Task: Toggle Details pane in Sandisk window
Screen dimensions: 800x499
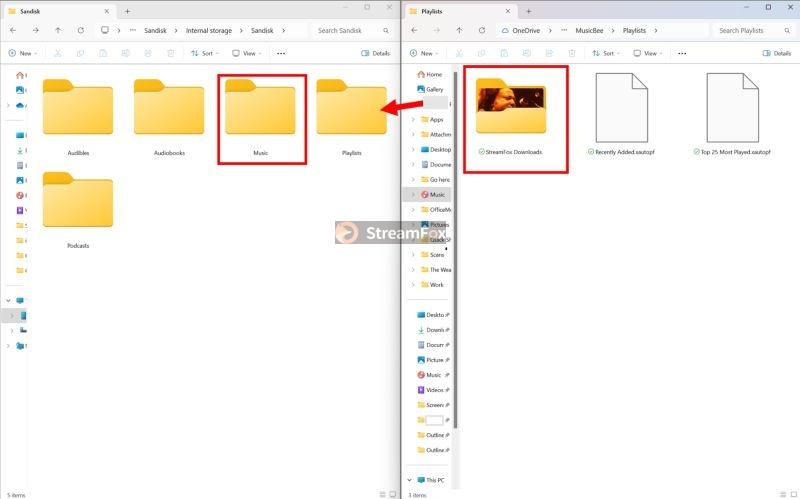Action: pyautogui.click(x=376, y=53)
